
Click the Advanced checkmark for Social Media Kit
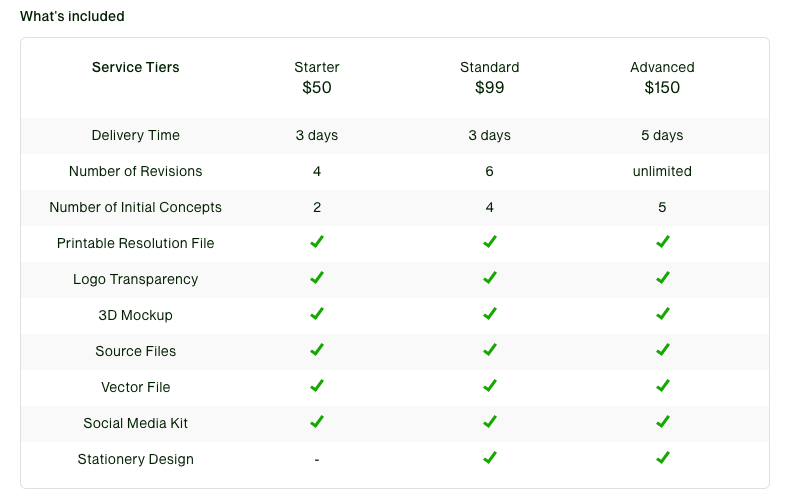[x=662, y=422]
